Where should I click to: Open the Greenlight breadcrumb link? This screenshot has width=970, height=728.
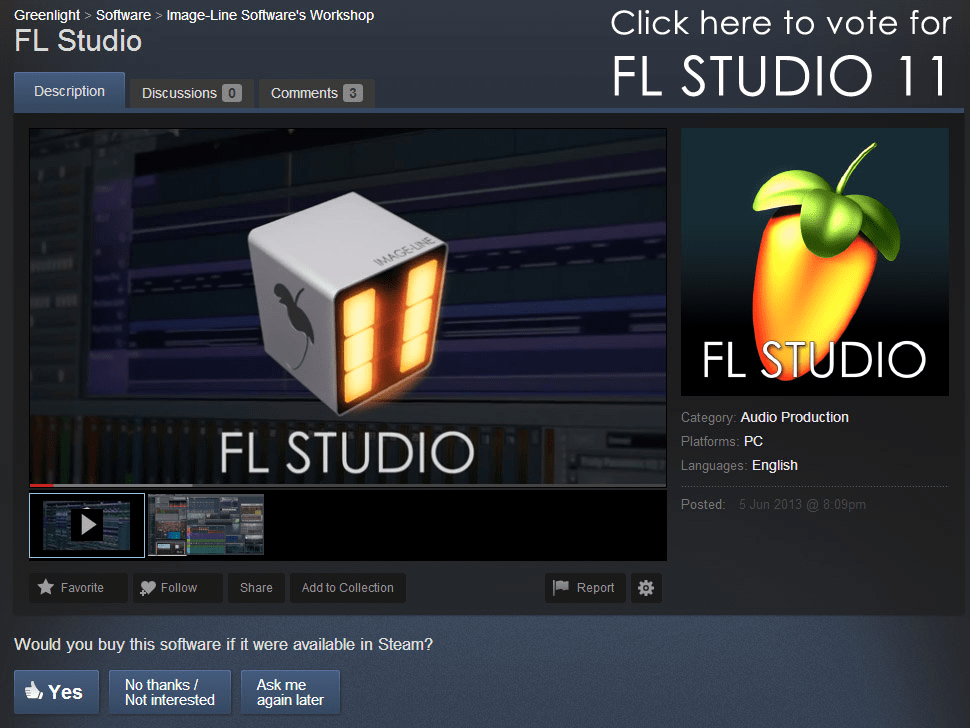tap(47, 15)
